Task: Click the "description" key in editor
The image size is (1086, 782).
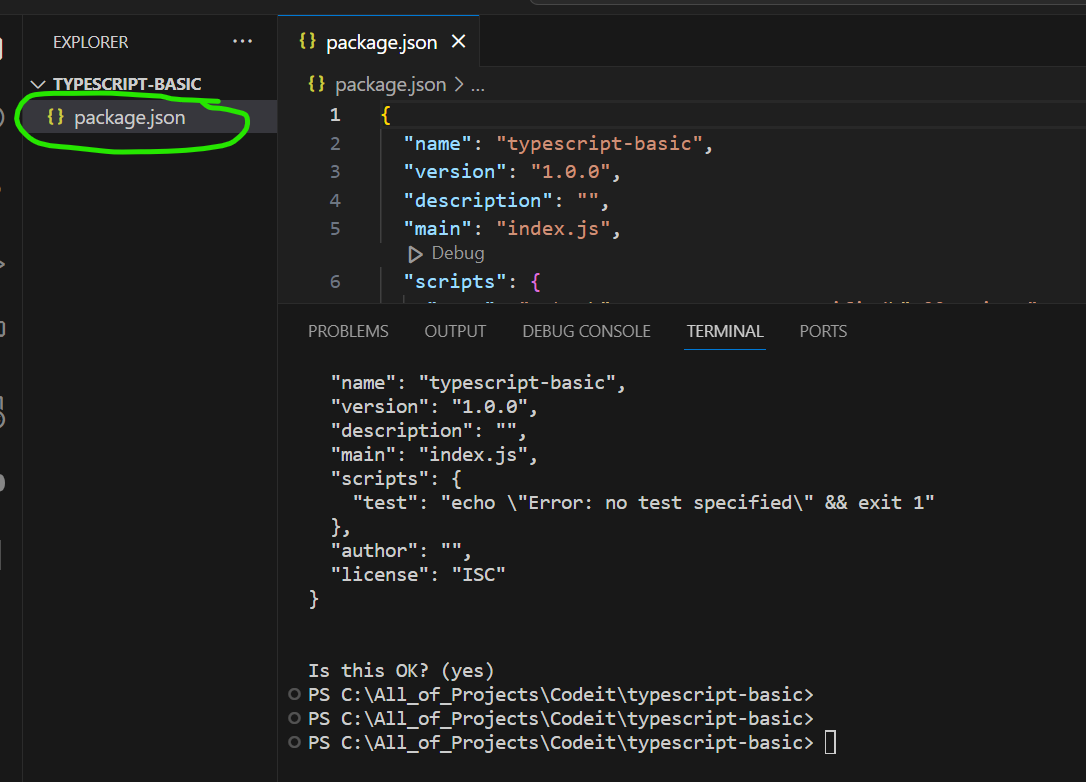Action: click(478, 201)
